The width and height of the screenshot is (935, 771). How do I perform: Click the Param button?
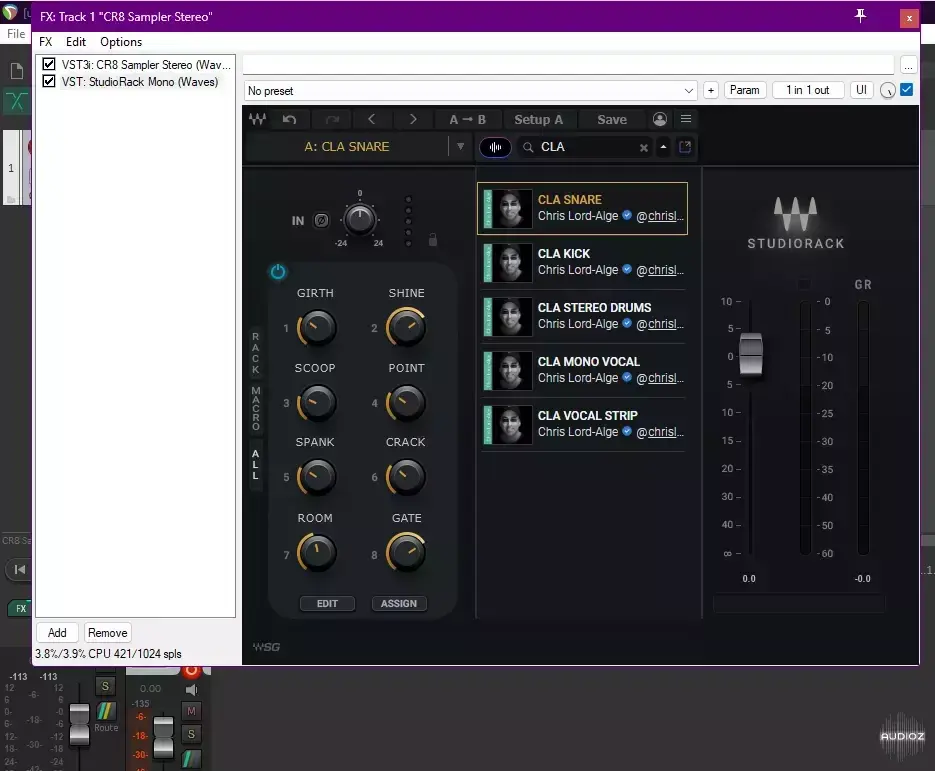click(x=745, y=90)
